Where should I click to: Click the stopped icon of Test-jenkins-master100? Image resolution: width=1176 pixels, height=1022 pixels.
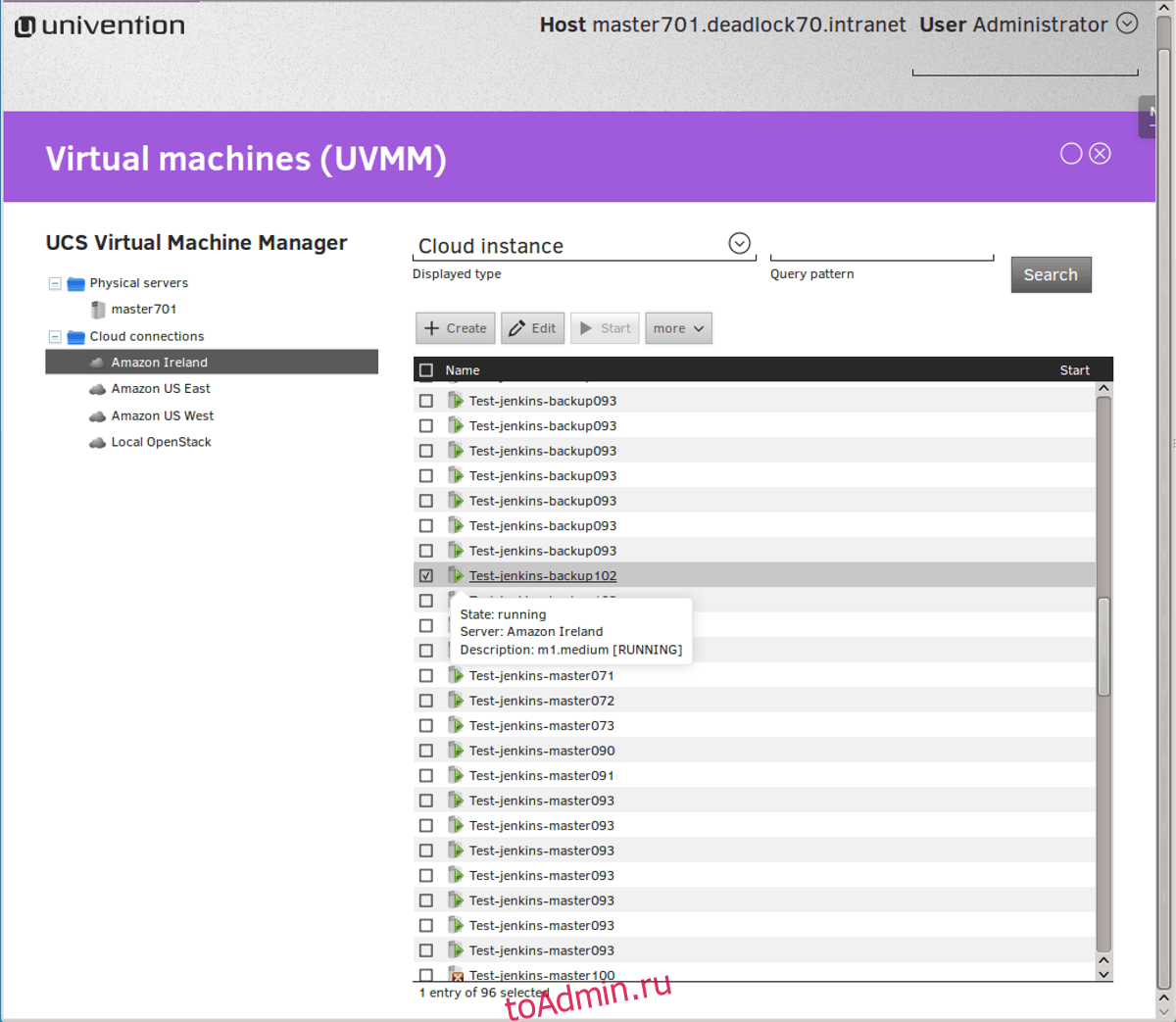click(456, 975)
